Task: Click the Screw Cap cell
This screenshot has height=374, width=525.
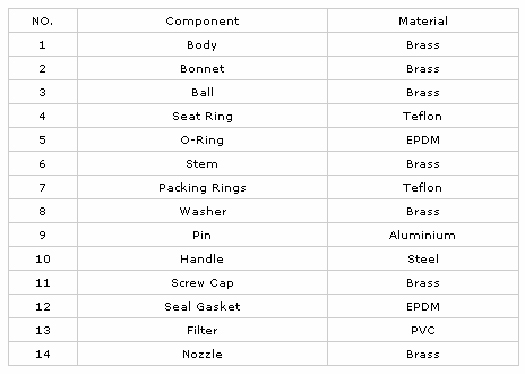Action: point(202,283)
